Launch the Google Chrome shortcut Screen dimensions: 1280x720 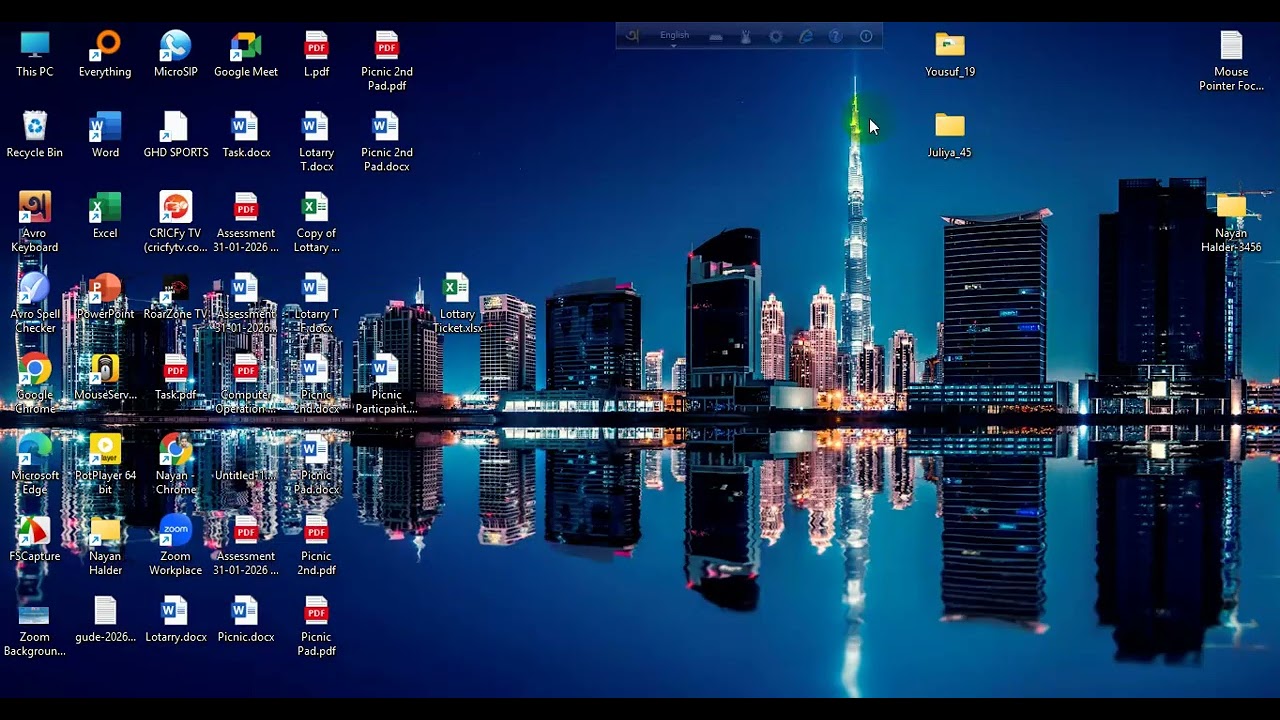(x=35, y=385)
